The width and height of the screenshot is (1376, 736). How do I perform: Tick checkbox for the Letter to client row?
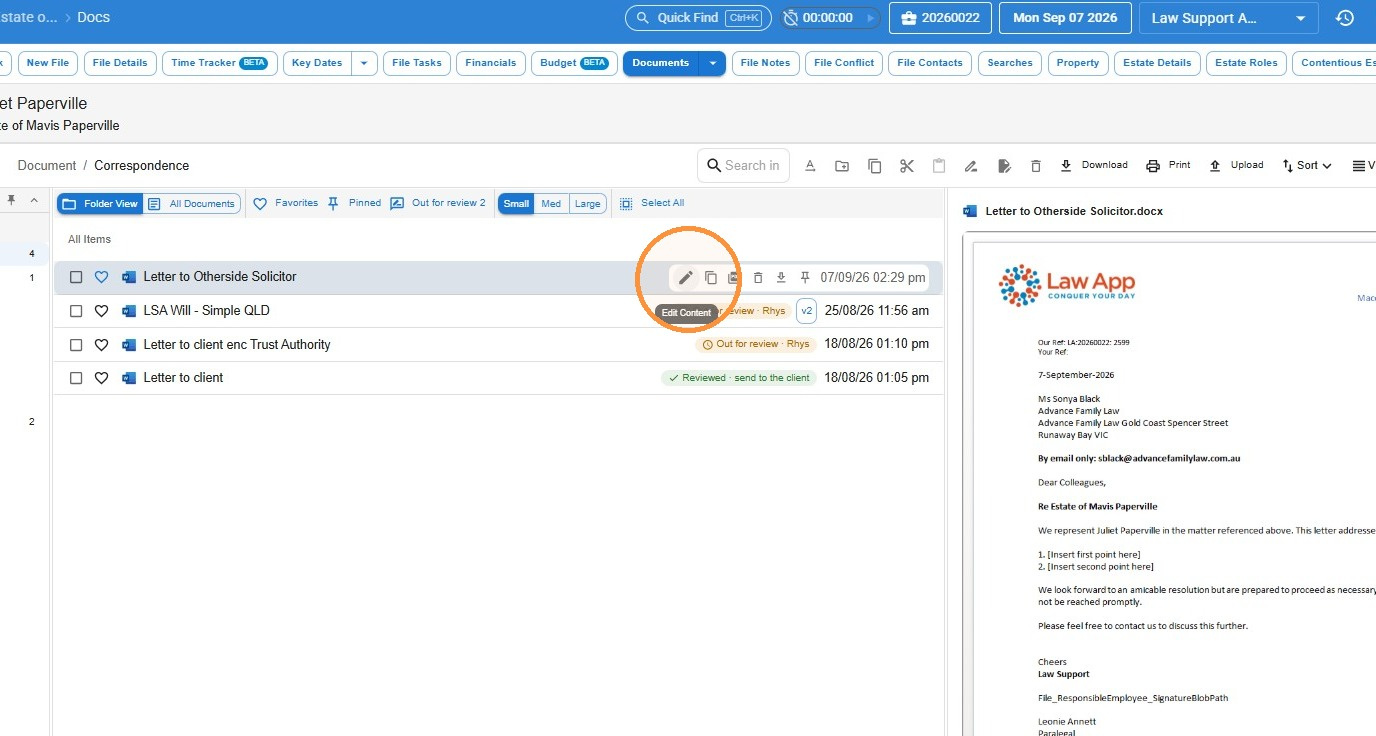76,378
